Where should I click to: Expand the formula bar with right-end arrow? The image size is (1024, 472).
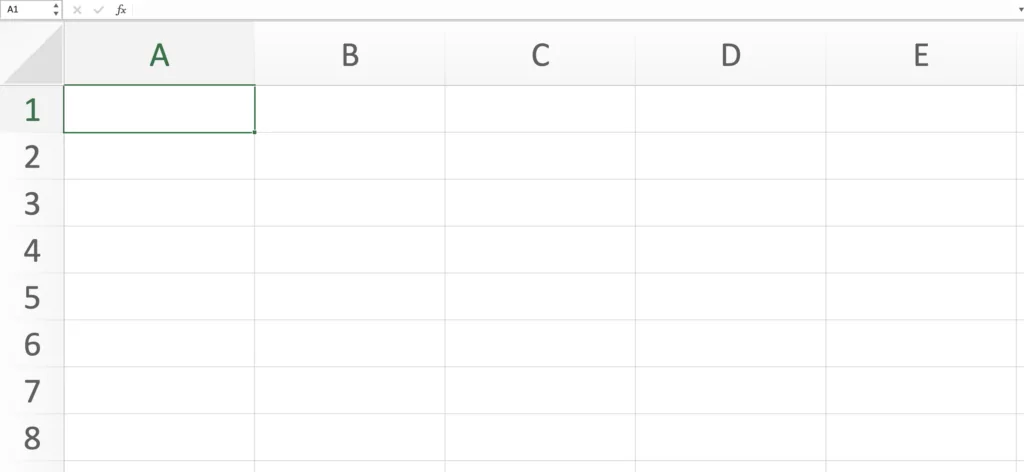coord(1016,9)
